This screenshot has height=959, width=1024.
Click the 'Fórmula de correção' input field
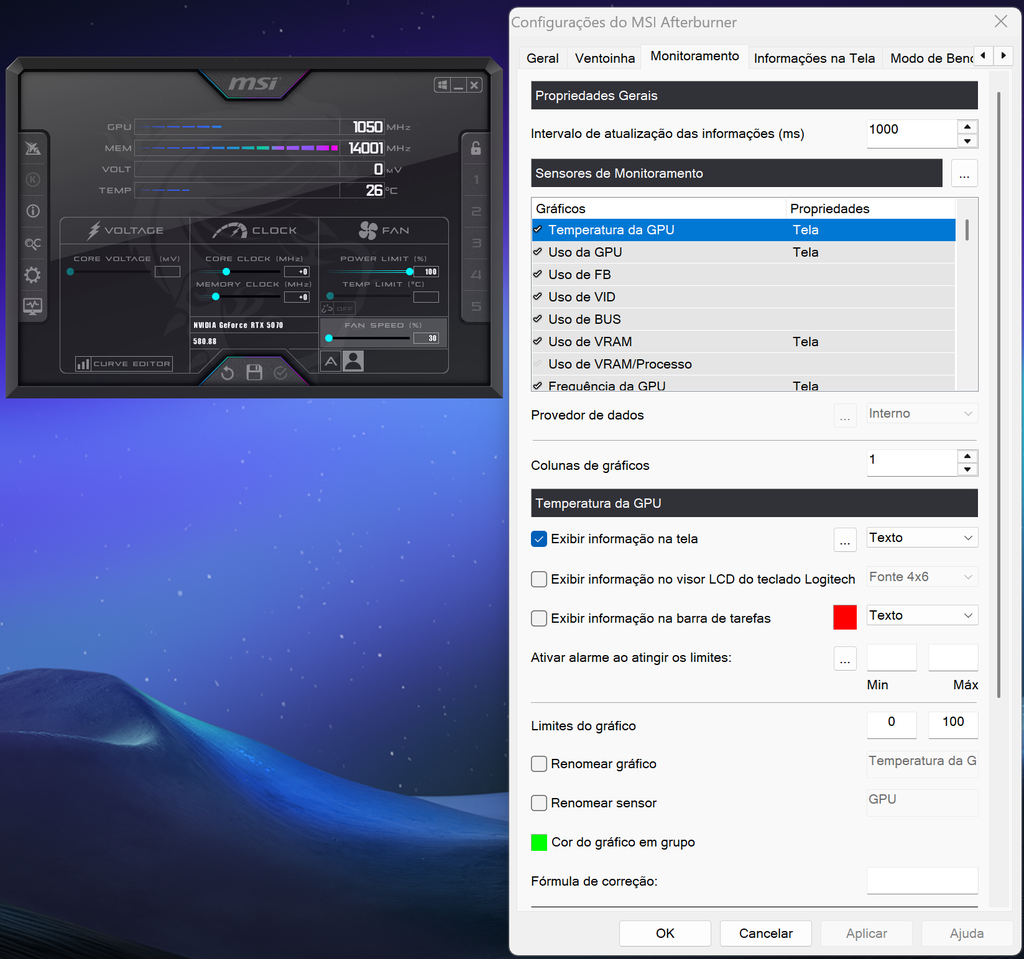922,881
